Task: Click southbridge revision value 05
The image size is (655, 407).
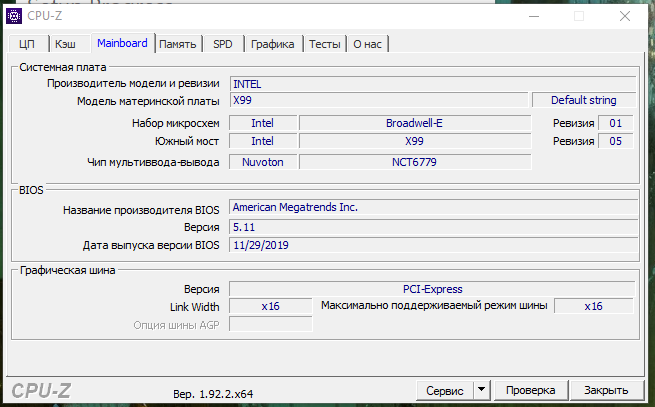Action: pos(616,141)
